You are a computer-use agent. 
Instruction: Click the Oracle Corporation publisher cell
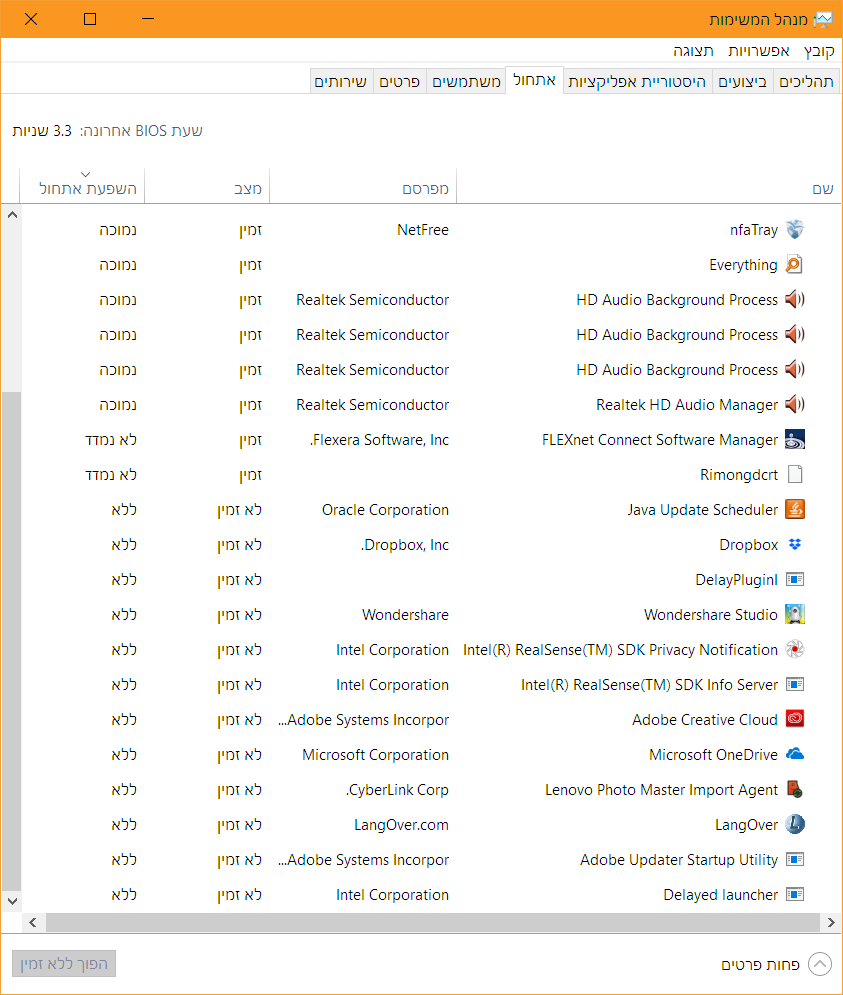pyautogui.click(x=385, y=509)
